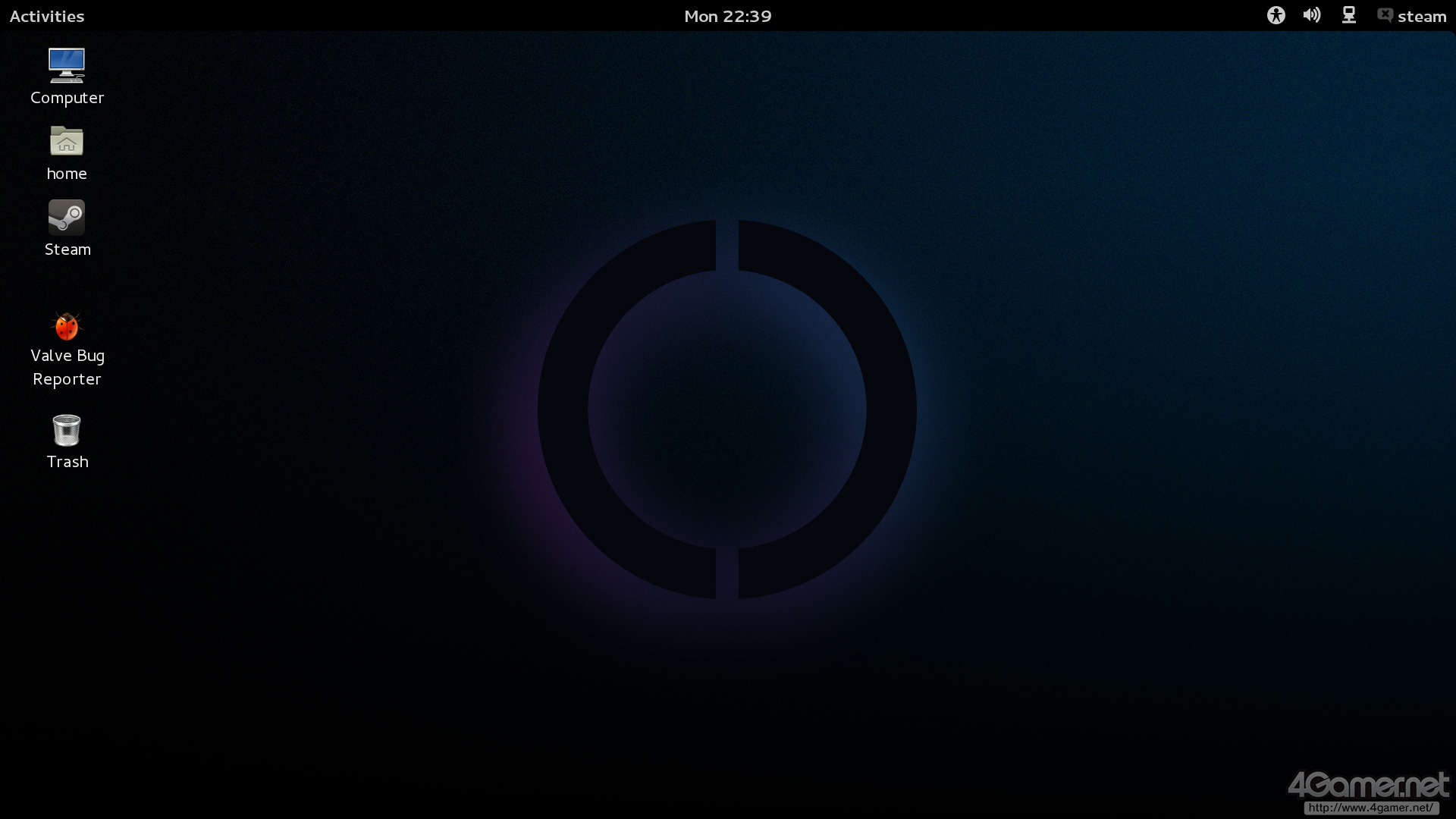Select the Trash can icon

(x=67, y=430)
